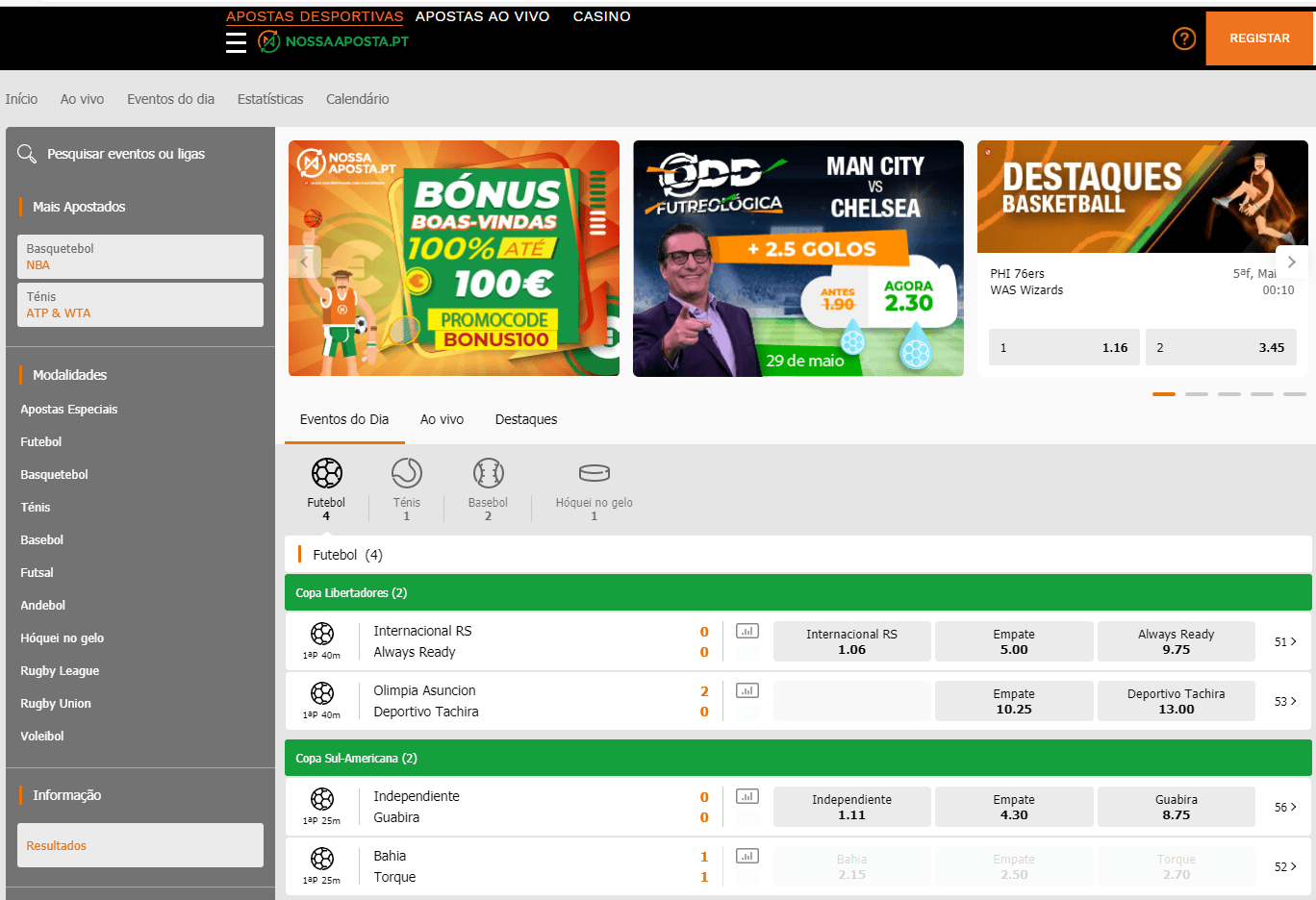This screenshot has height=900, width=1316.
Task: Show previous banner with left arrow
Action: 305,262
